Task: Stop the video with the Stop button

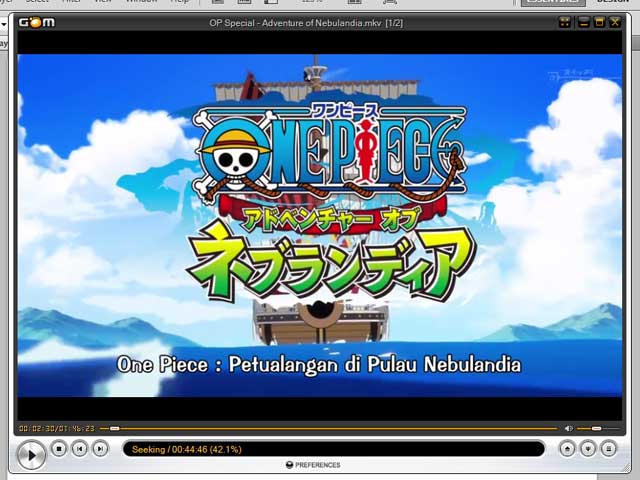Action: pyautogui.click(x=59, y=449)
